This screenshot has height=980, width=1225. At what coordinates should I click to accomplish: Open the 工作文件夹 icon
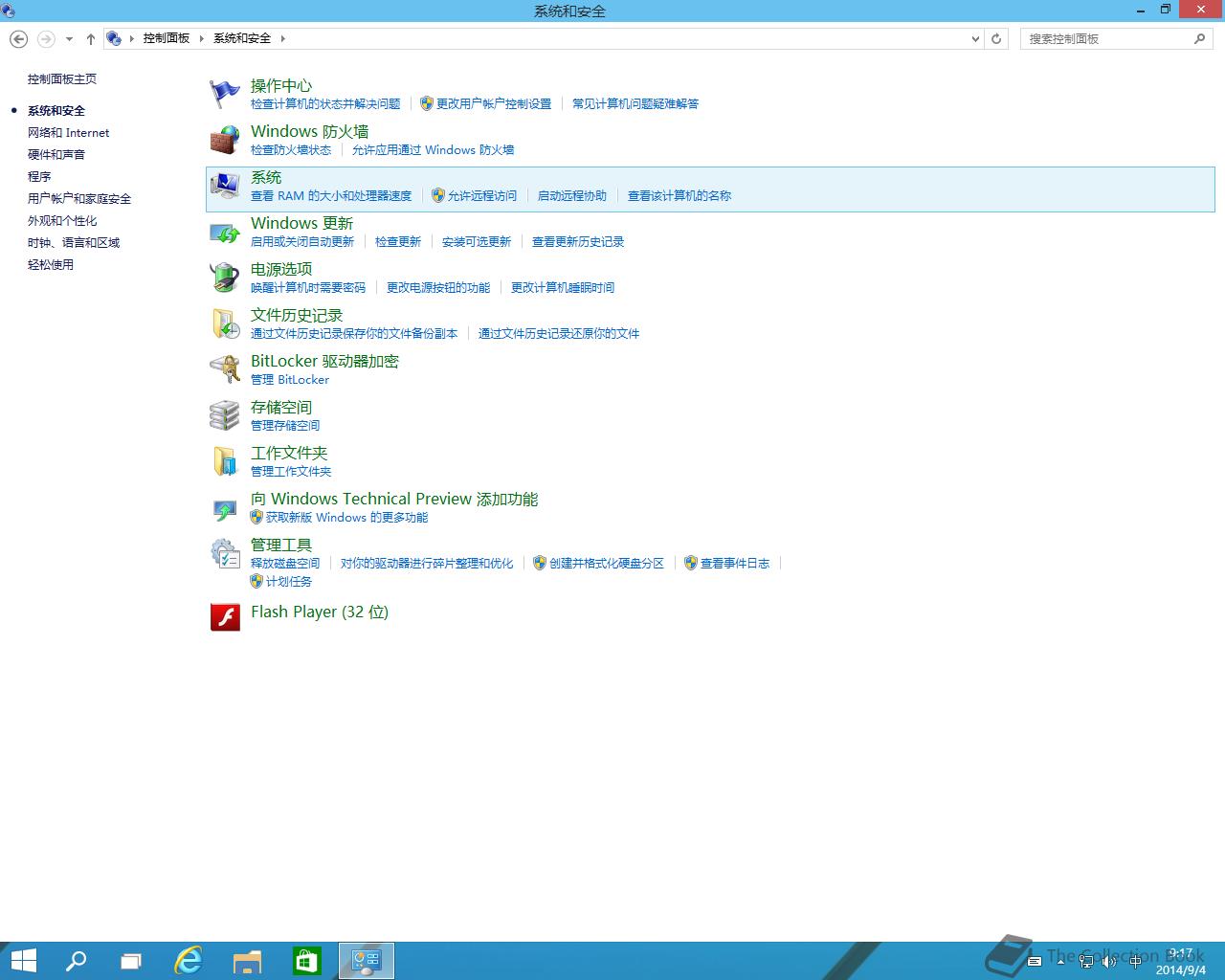pyautogui.click(x=225, y=461)
